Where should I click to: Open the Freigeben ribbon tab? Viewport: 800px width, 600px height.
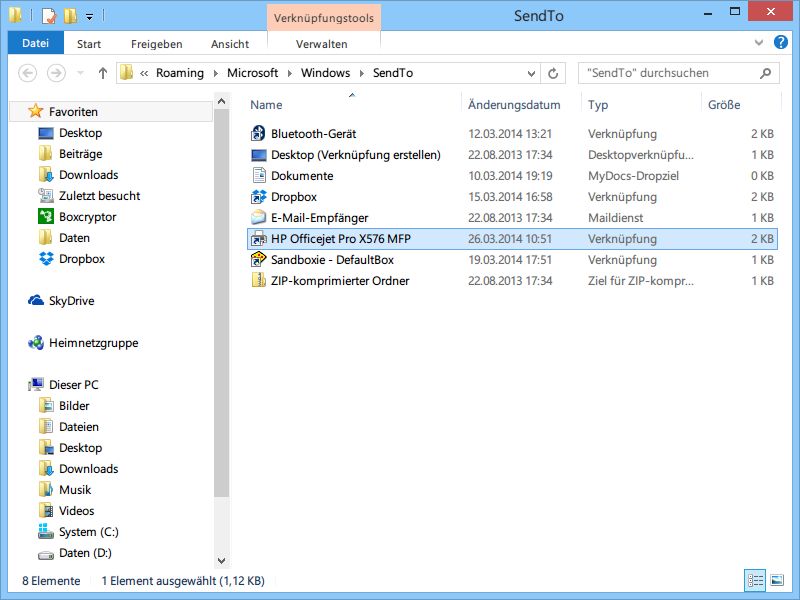tap(157, 44)
